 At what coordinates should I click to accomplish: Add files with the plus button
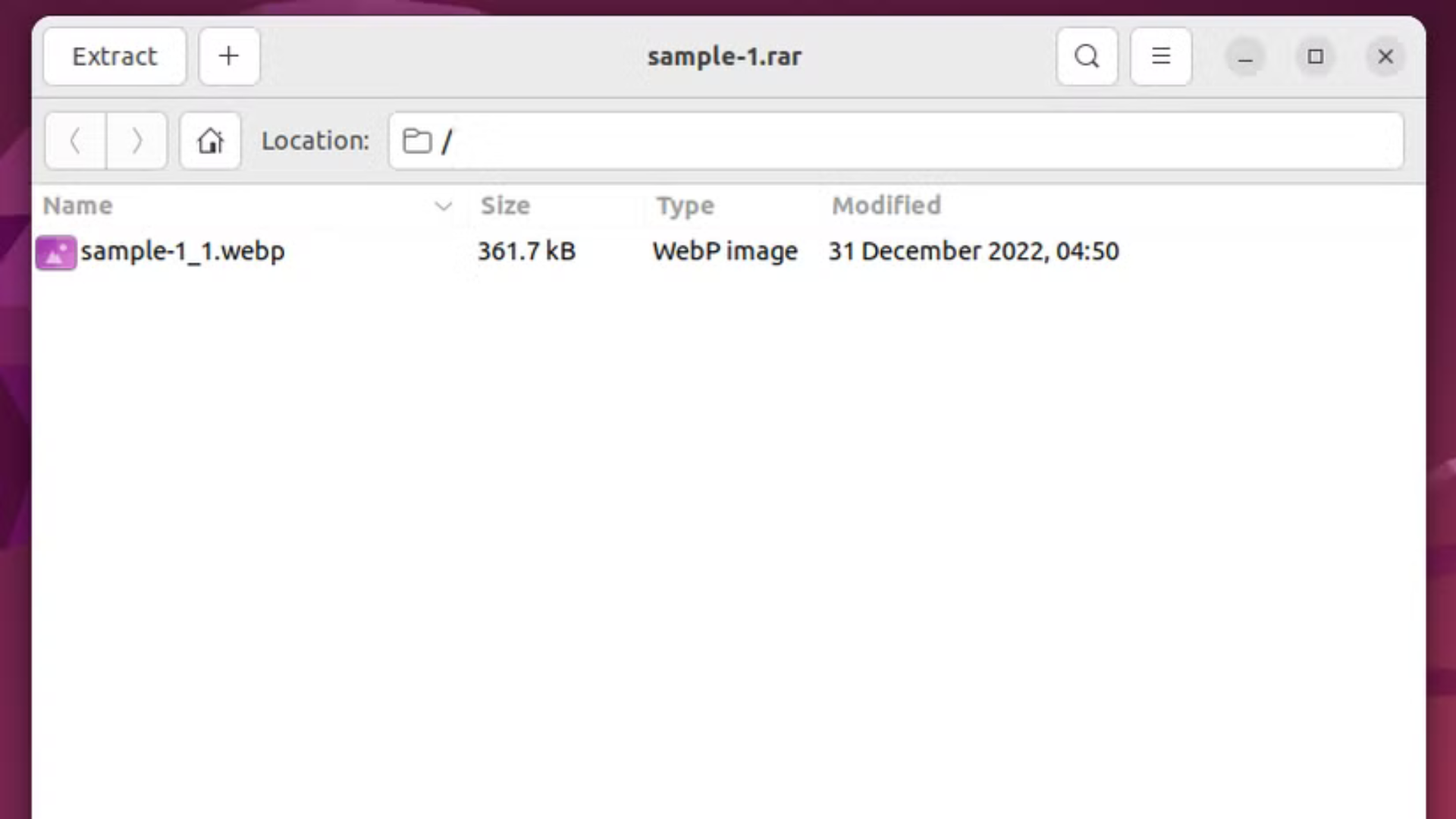[229, 57]
